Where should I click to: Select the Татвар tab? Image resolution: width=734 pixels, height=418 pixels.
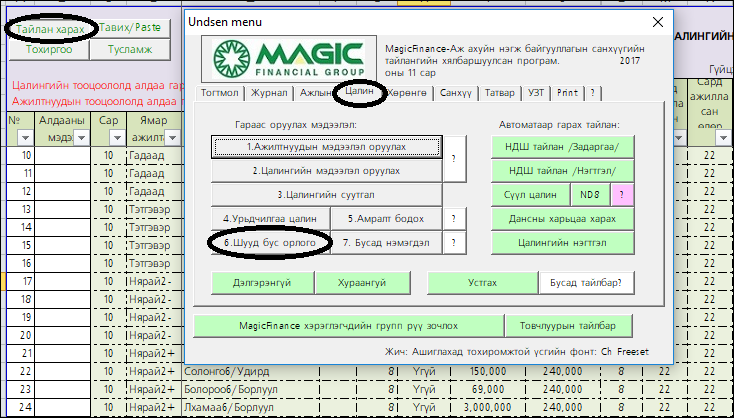501,92
